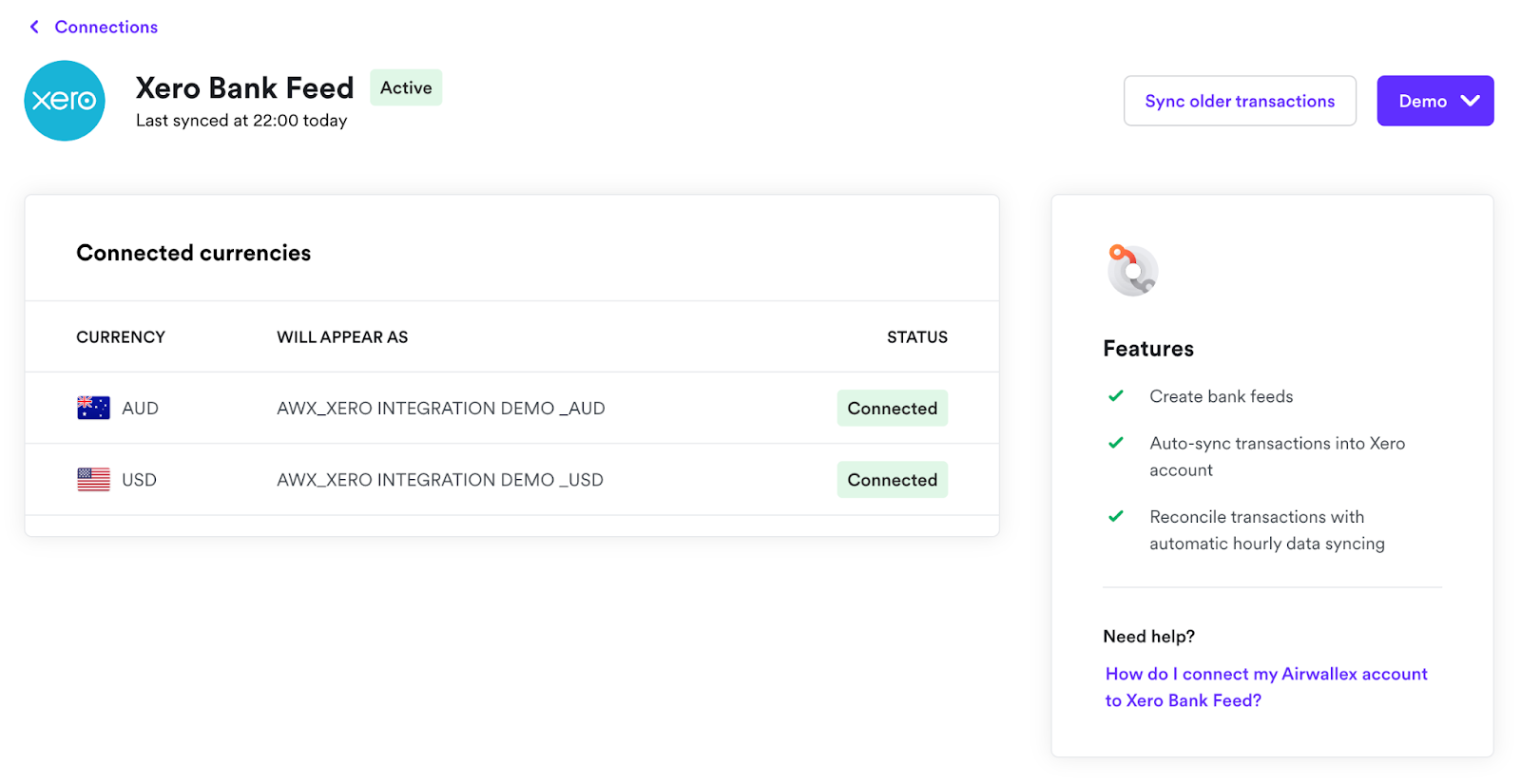Click the back chevron arrow icon

point(34,27)
